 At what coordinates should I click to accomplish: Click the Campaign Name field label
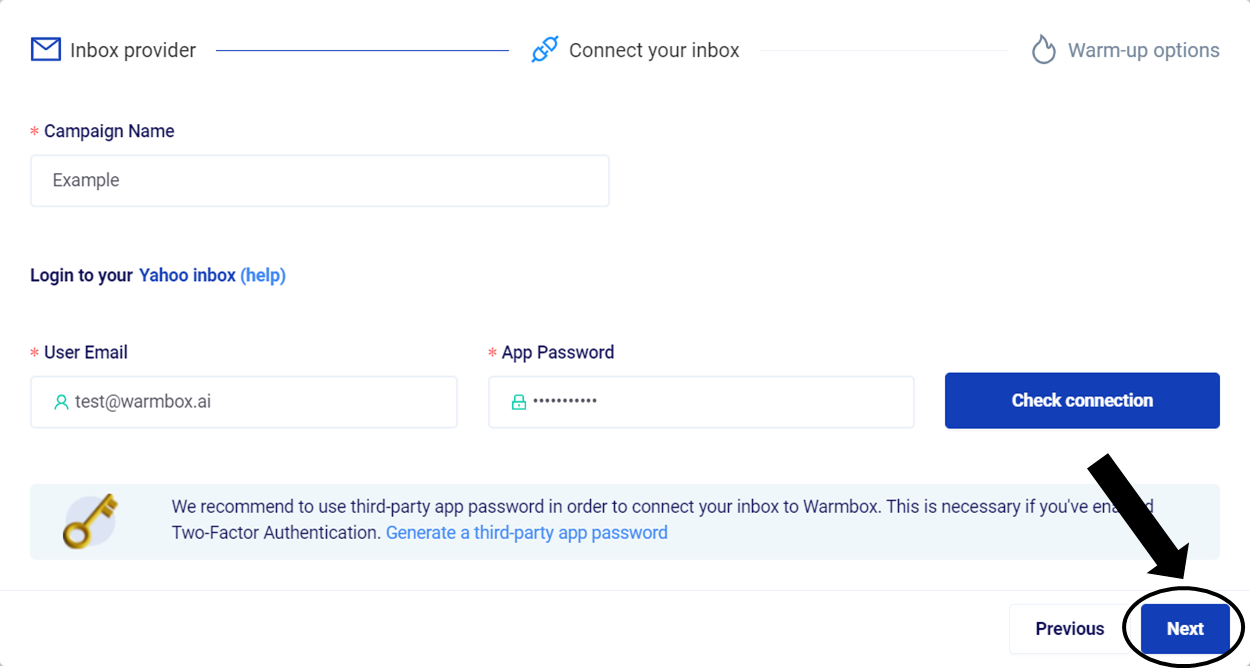(109, 131)
